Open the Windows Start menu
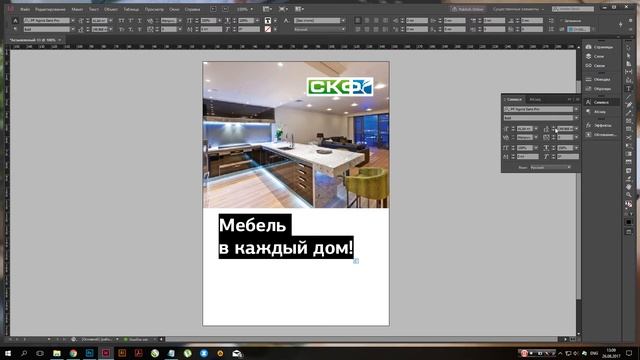Screen dimensions: 640x360 (x=8, y=353)
